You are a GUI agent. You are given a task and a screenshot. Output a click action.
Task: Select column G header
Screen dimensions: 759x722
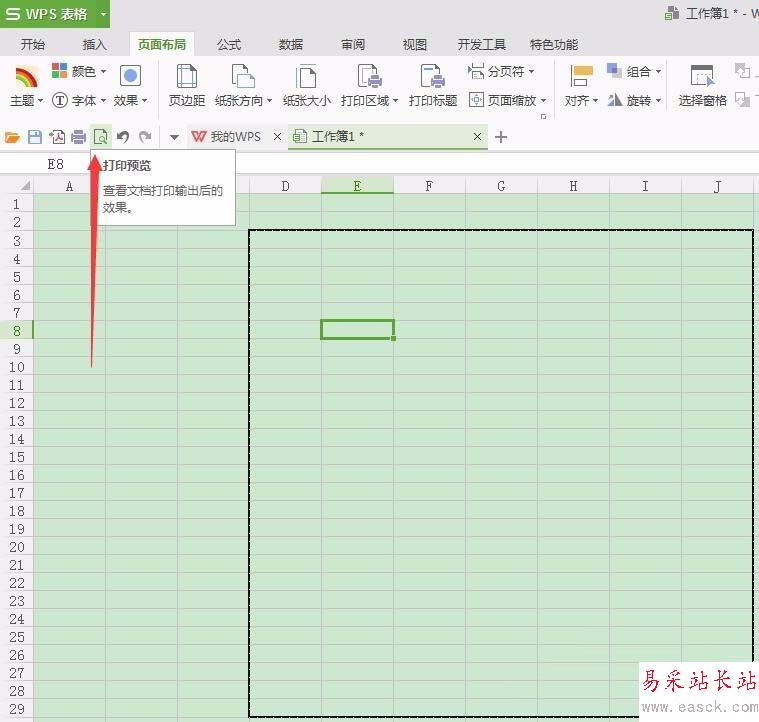pos(501,186)
